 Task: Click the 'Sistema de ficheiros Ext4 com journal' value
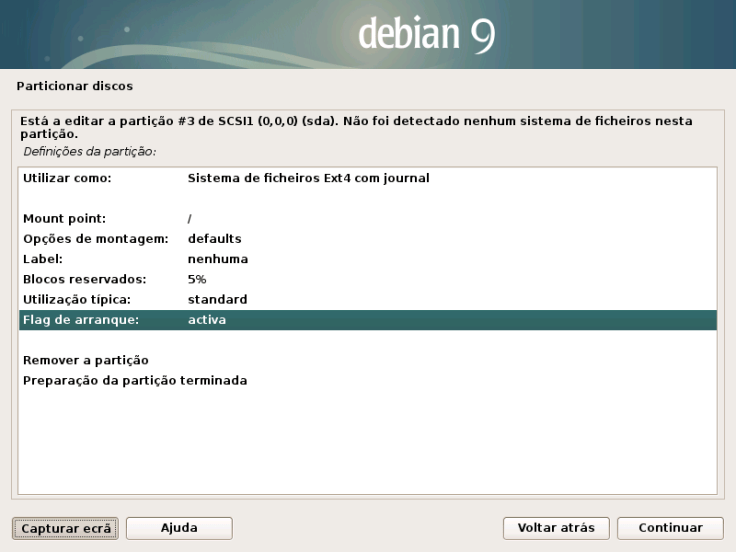[x=308, y=179]
